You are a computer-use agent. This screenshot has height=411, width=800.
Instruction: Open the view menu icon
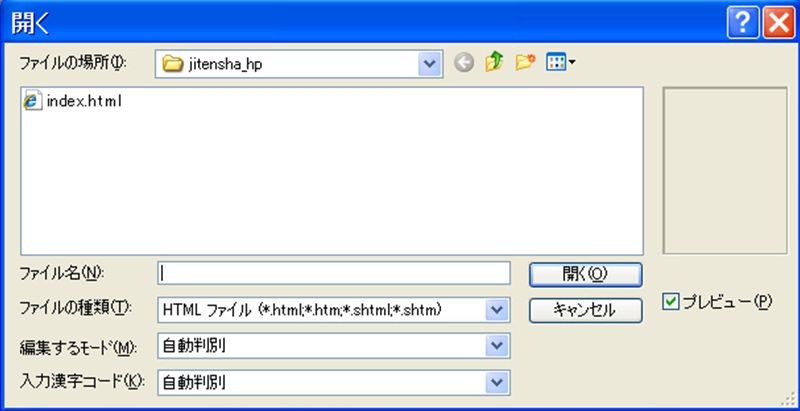[560, 63]
